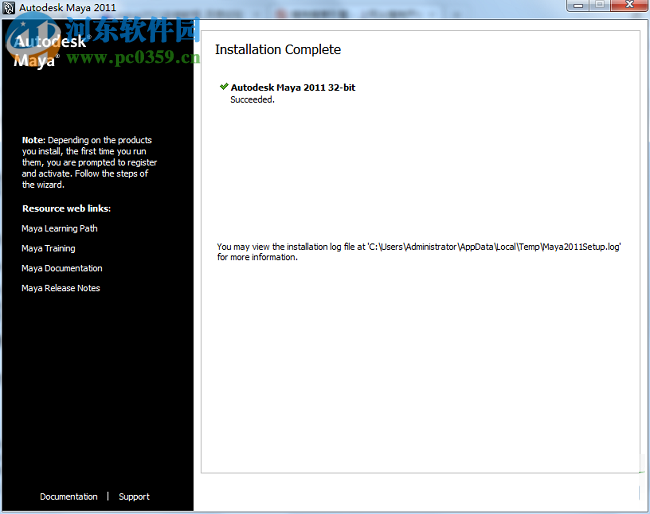Click the disabled maximize button in title bar

[x=600, y=5]
